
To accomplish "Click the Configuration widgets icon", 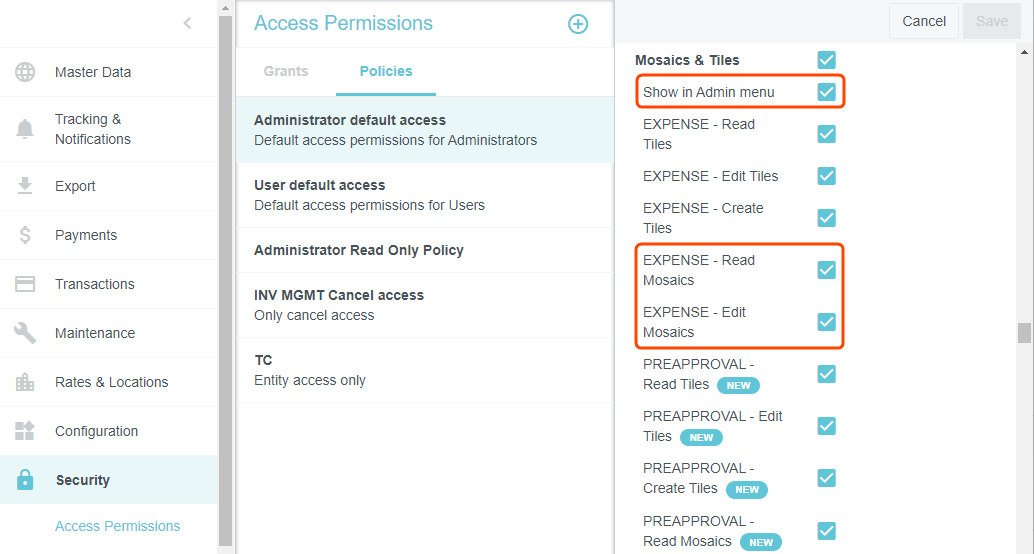I will click(25, 431).
